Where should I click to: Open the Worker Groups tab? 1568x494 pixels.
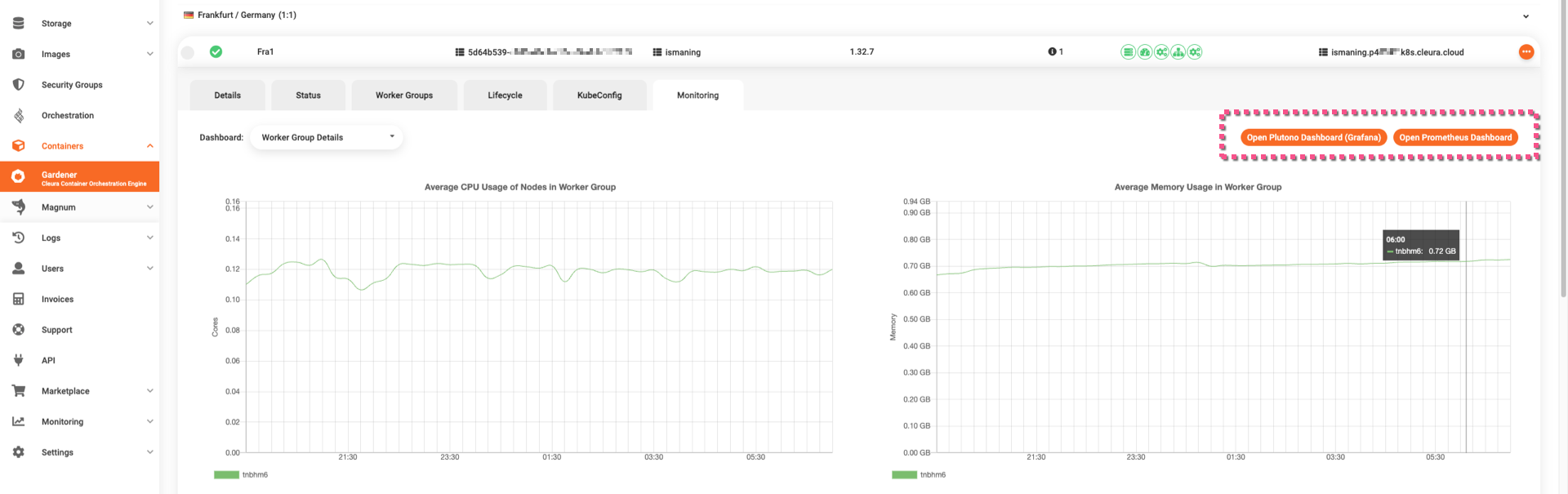pyautogui.click(x=404, y=96)
